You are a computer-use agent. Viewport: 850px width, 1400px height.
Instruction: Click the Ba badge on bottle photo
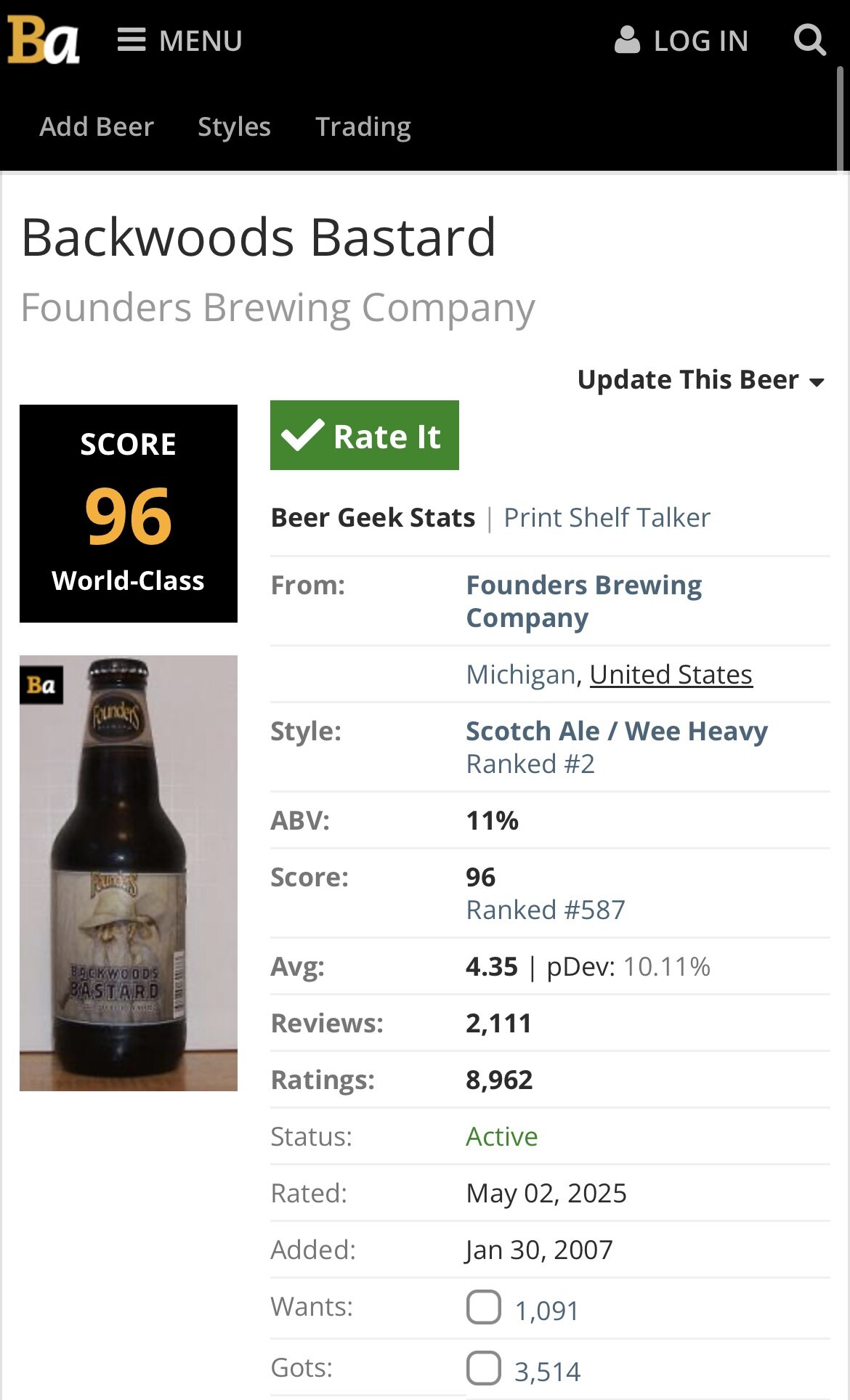point(41,684)
